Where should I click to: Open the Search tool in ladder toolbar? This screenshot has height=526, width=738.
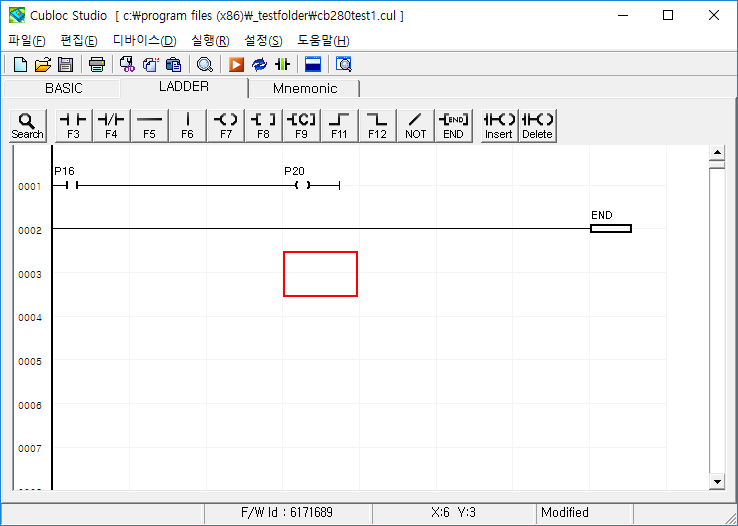tap(27, 125)
